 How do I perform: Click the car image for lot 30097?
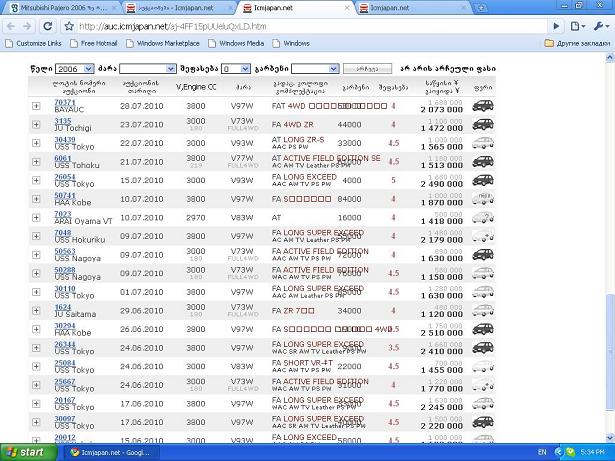(x=483, y=422)
